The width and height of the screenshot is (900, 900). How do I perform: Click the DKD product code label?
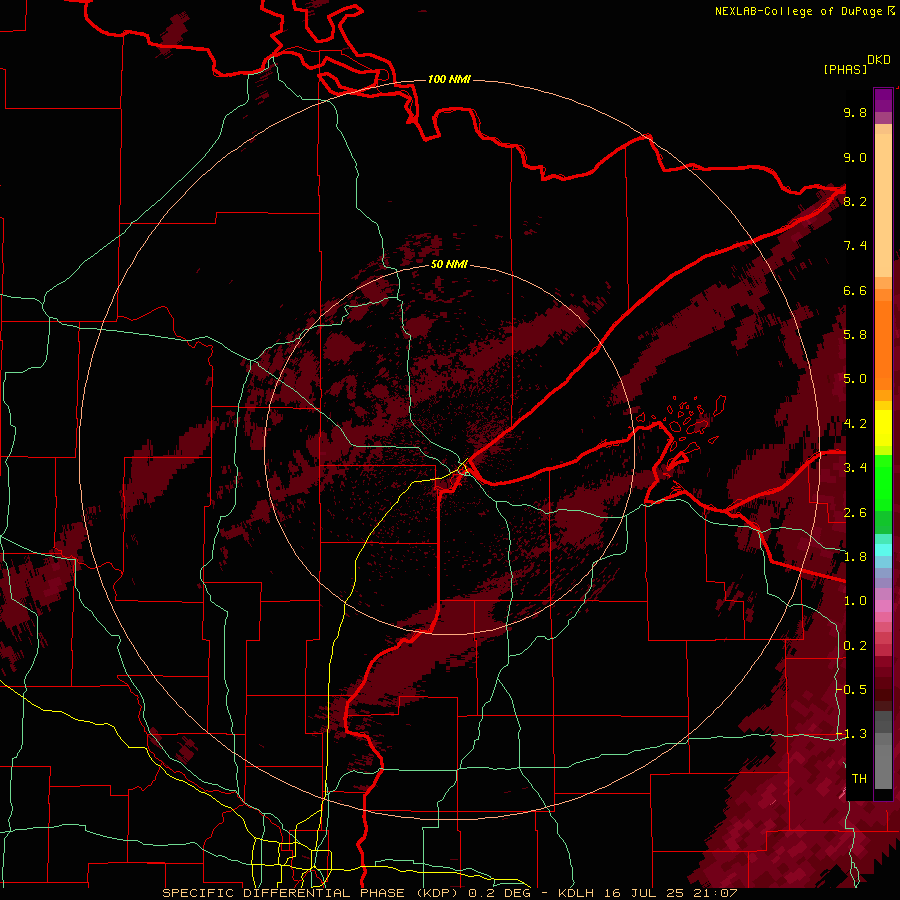(x=878, y=60)
